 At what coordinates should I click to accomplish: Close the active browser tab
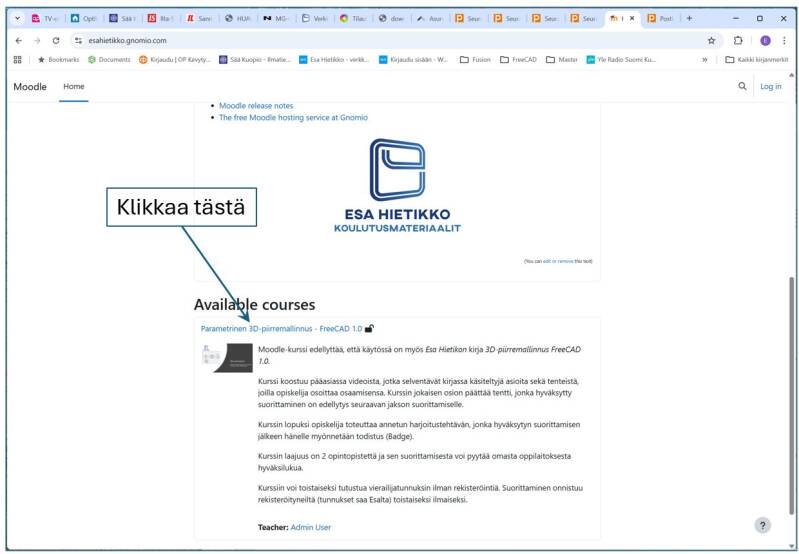[x=632, y=18]
